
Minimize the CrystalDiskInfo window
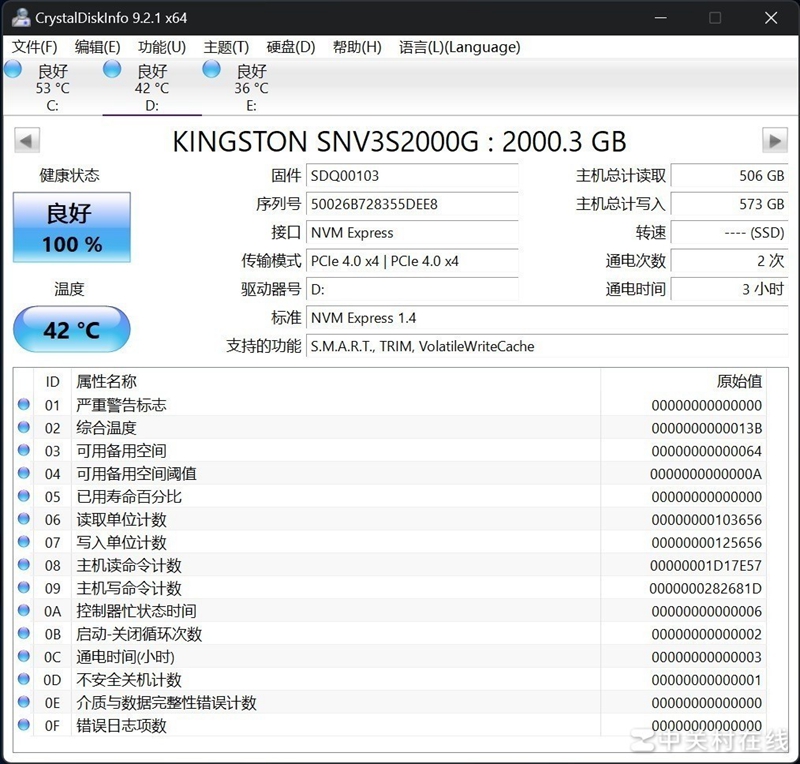(661, 18)
